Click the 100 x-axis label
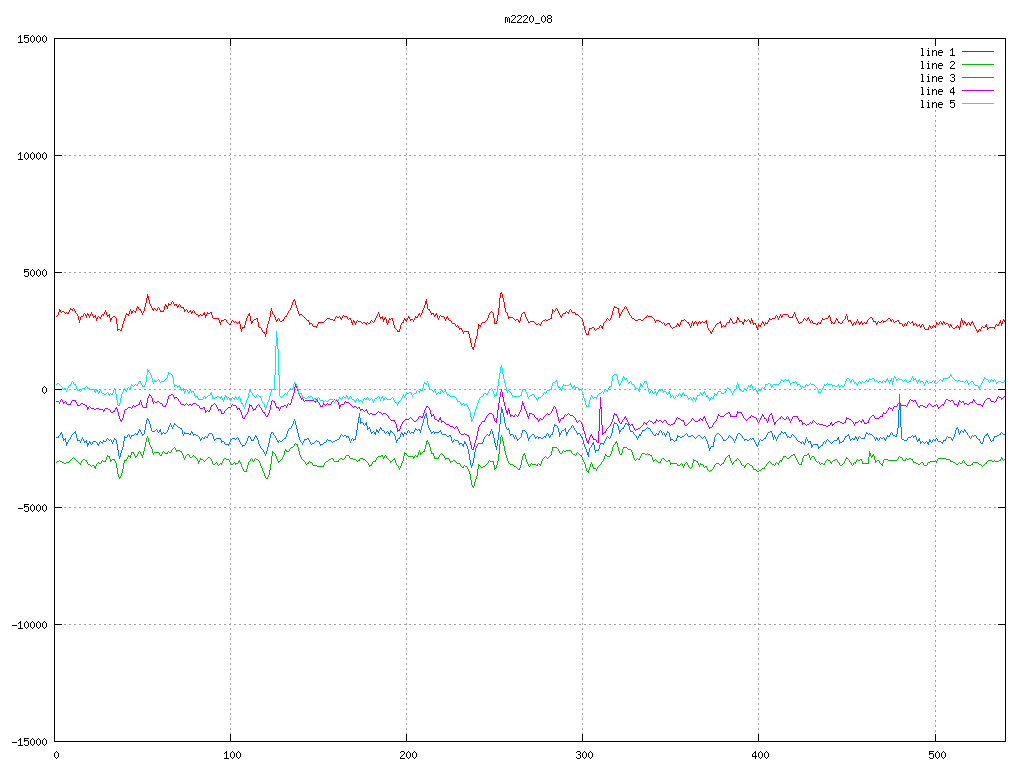This screenshot has width=1024, height=768. [232, 756]
